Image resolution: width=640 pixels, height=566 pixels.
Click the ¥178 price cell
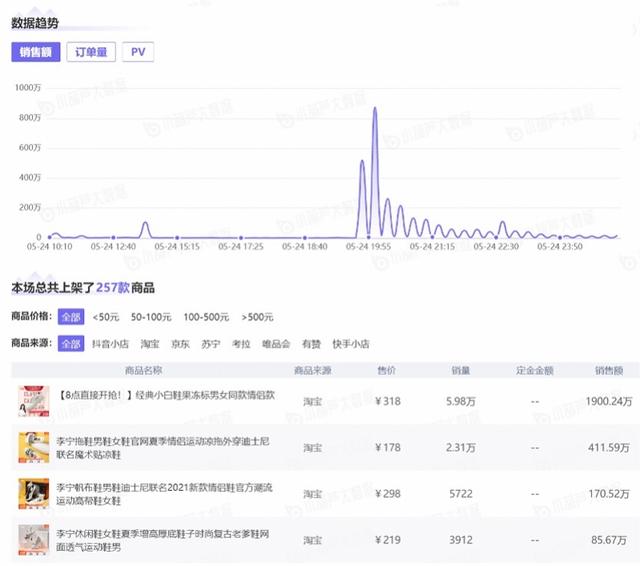388,448
